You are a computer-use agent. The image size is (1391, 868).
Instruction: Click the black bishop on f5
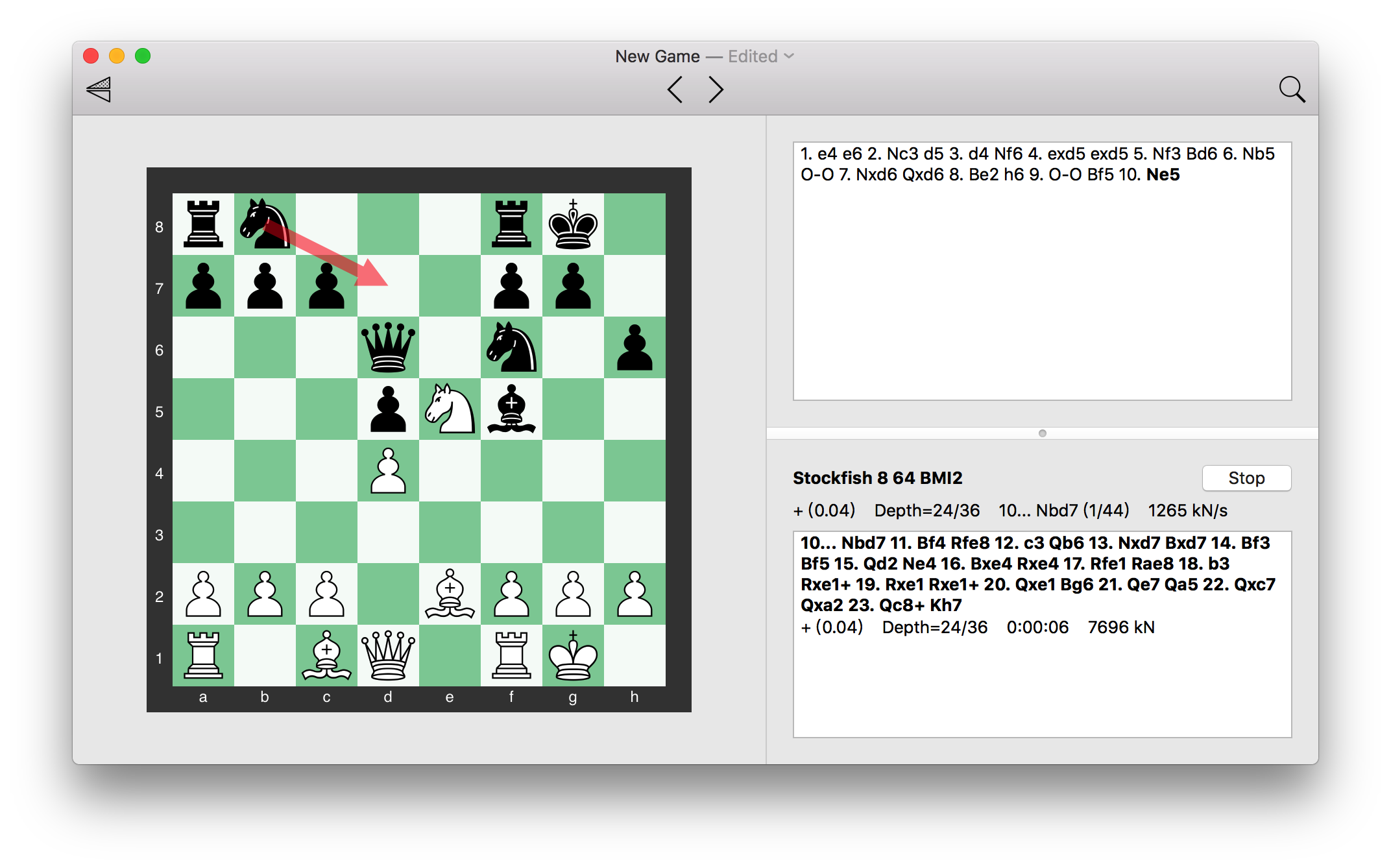511,409
